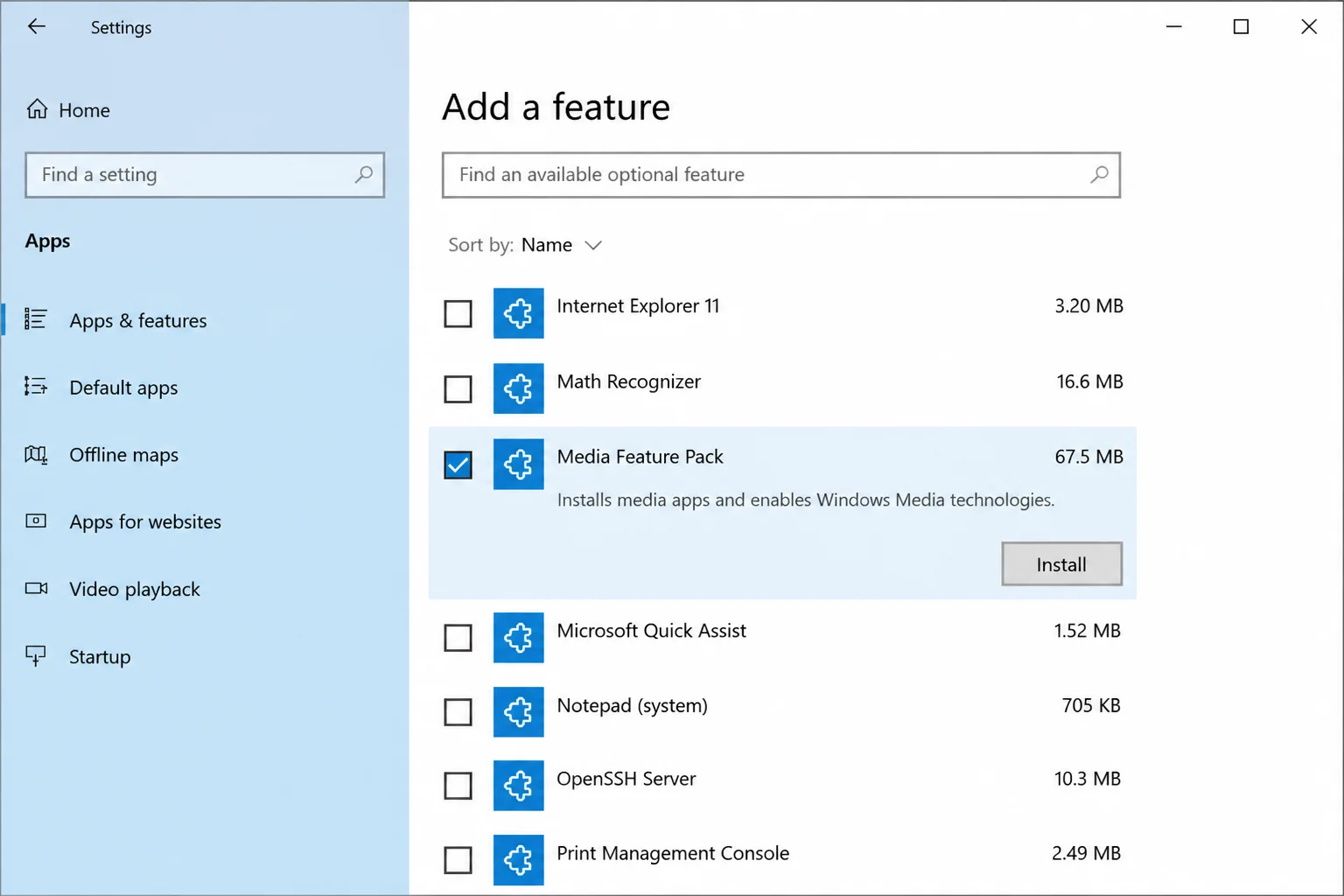1344x896 pixels.
Task: Click the 705 KB size value
Action: [x=1091, y=705]
